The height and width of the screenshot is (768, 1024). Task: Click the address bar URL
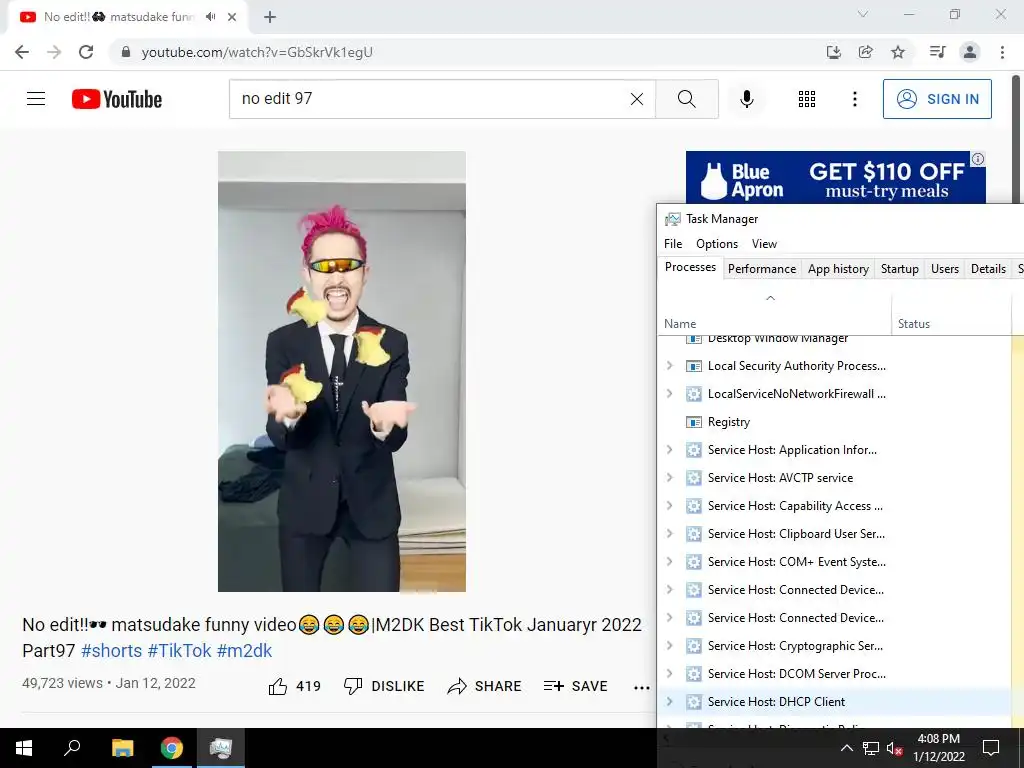pyautogui.click(x=257, y=52)
